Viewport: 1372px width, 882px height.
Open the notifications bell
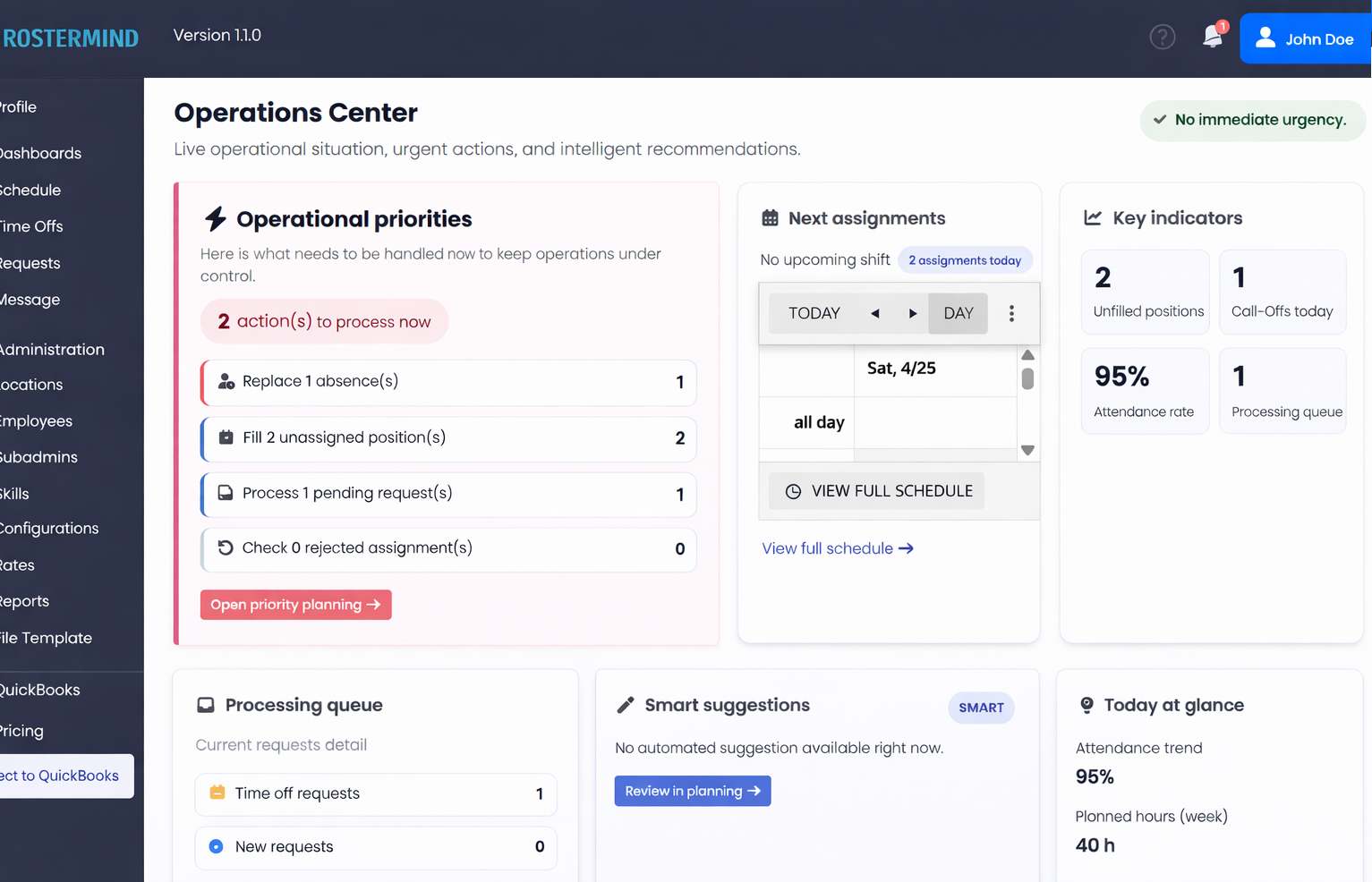(x=1212, y=36)
